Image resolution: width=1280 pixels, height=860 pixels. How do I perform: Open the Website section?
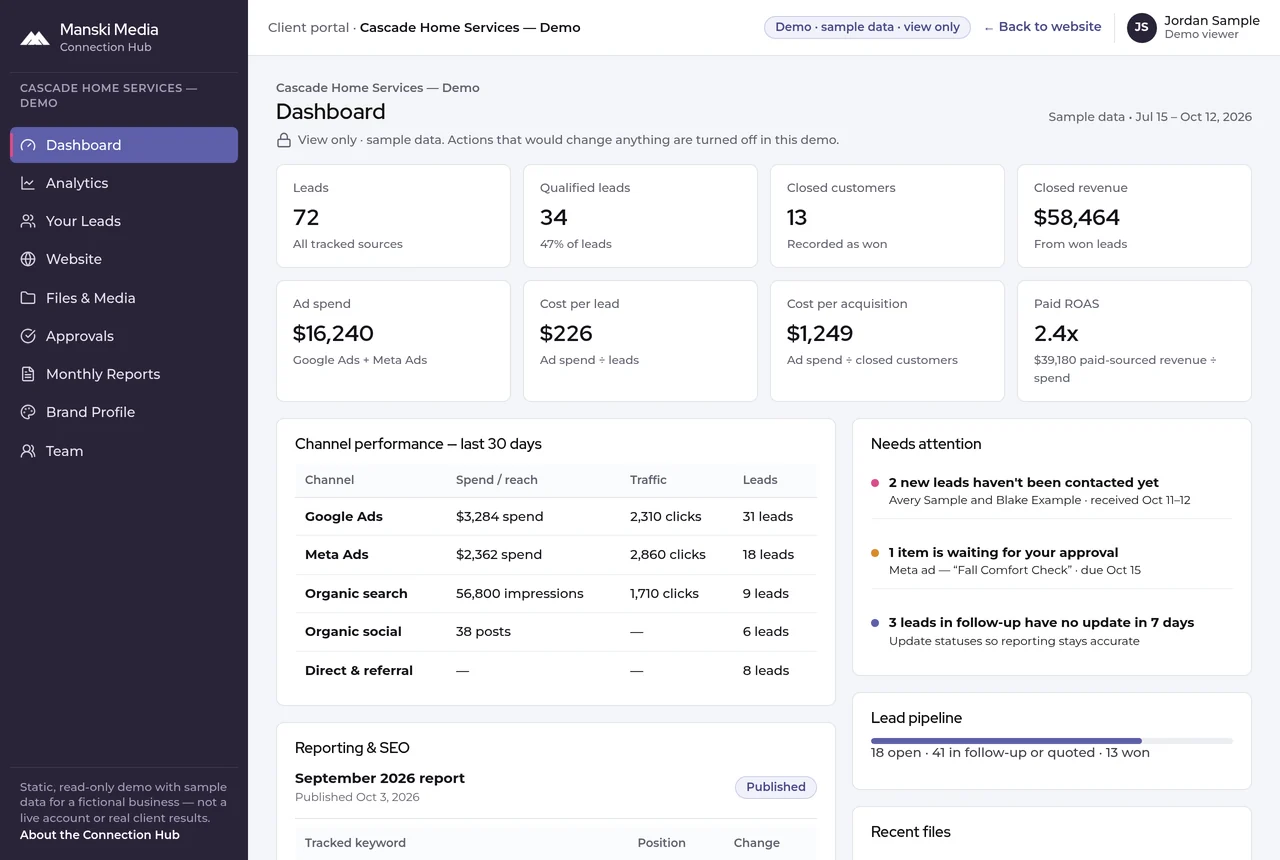[124, 259]
